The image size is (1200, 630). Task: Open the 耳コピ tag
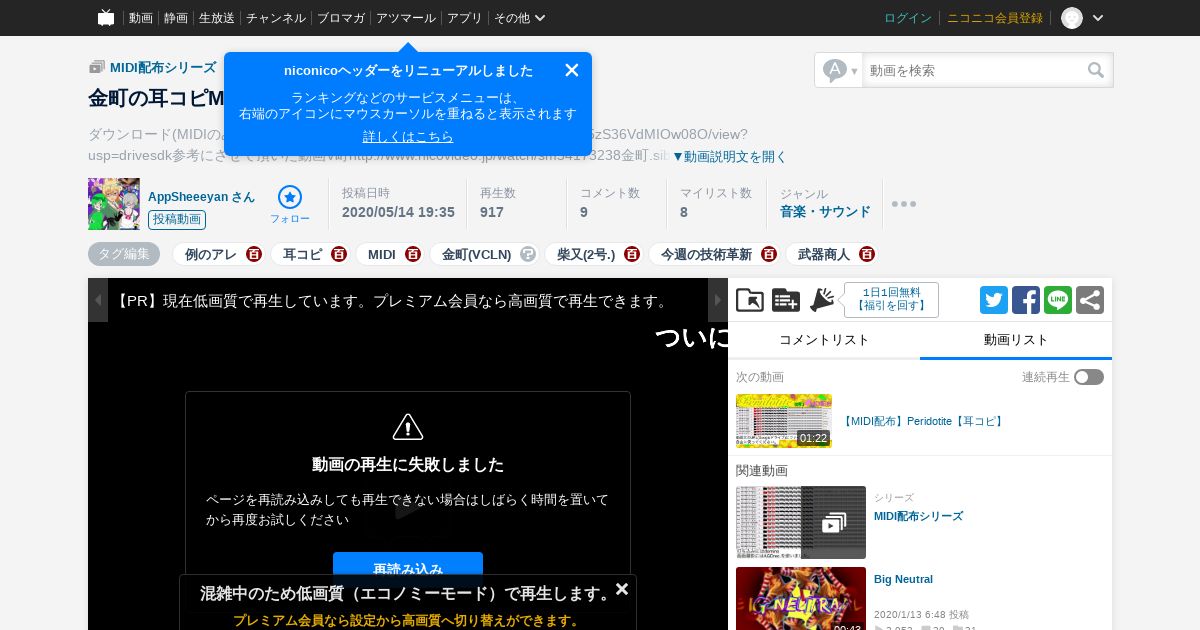click(x=303, y=254)
